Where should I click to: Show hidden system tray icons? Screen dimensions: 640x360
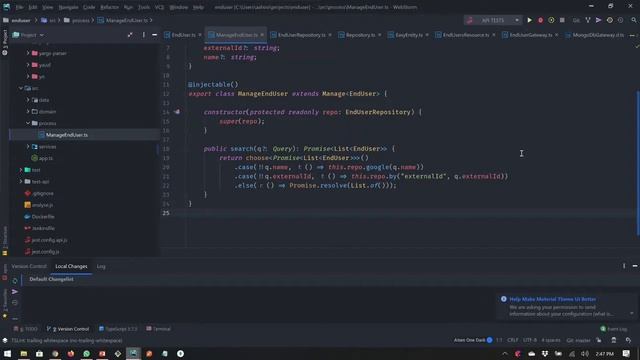click(505, 353)
